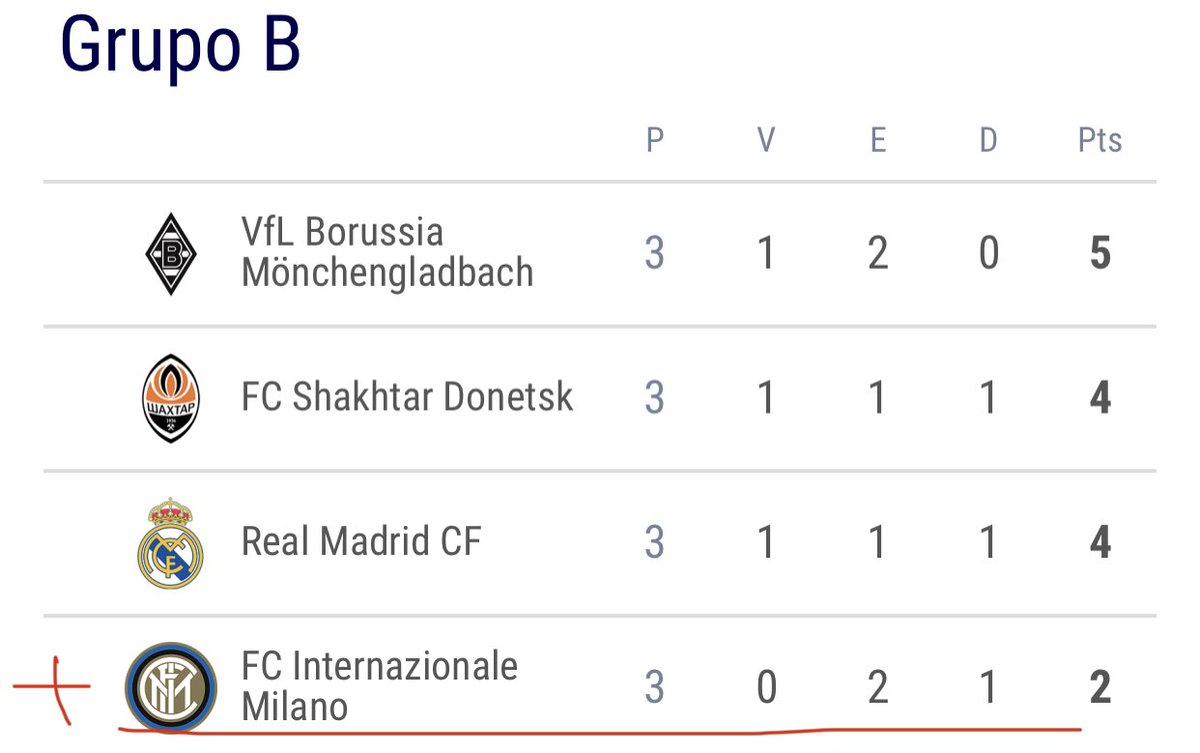Image resolution: width=1200 pixels, height=753 pixels.
Task: Open FC Shakhtar Donetsk team name
Action: (x=407, y=397)
